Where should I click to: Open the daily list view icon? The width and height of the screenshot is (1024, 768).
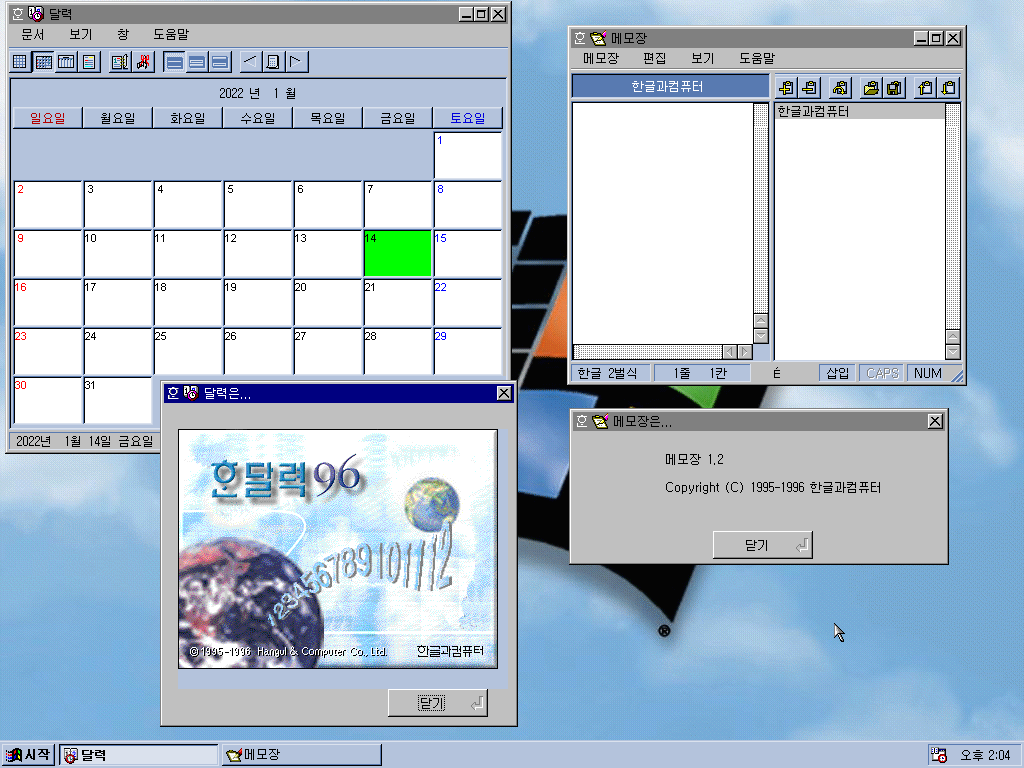click(x=89, y=62)
